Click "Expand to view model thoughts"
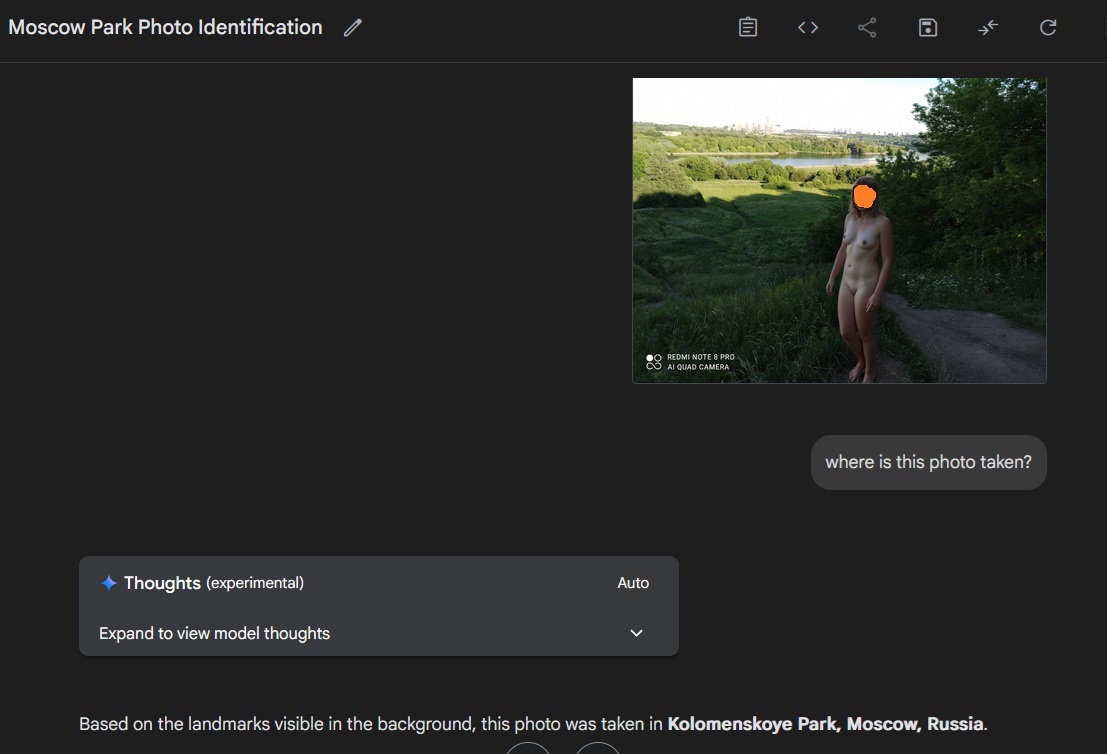1107x754 pixels. (x=214, y=633)
